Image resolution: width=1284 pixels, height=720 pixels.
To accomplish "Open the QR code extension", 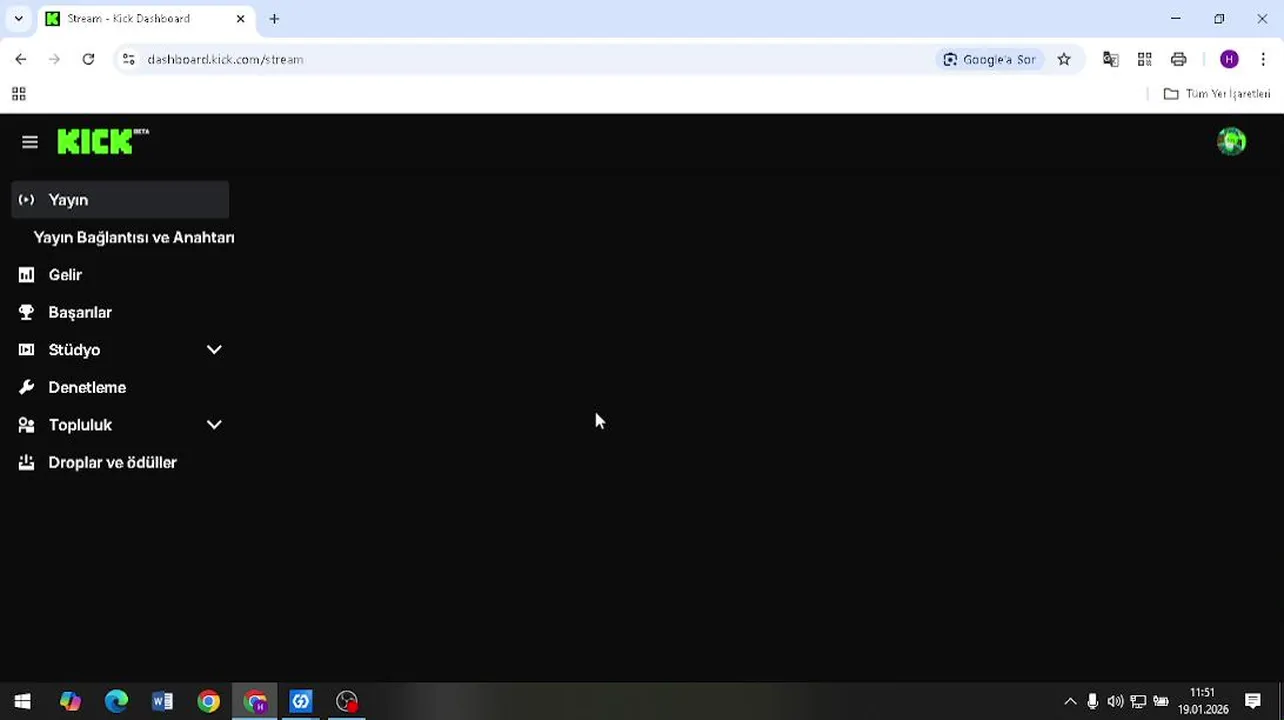I will (x=1145, y=59).
